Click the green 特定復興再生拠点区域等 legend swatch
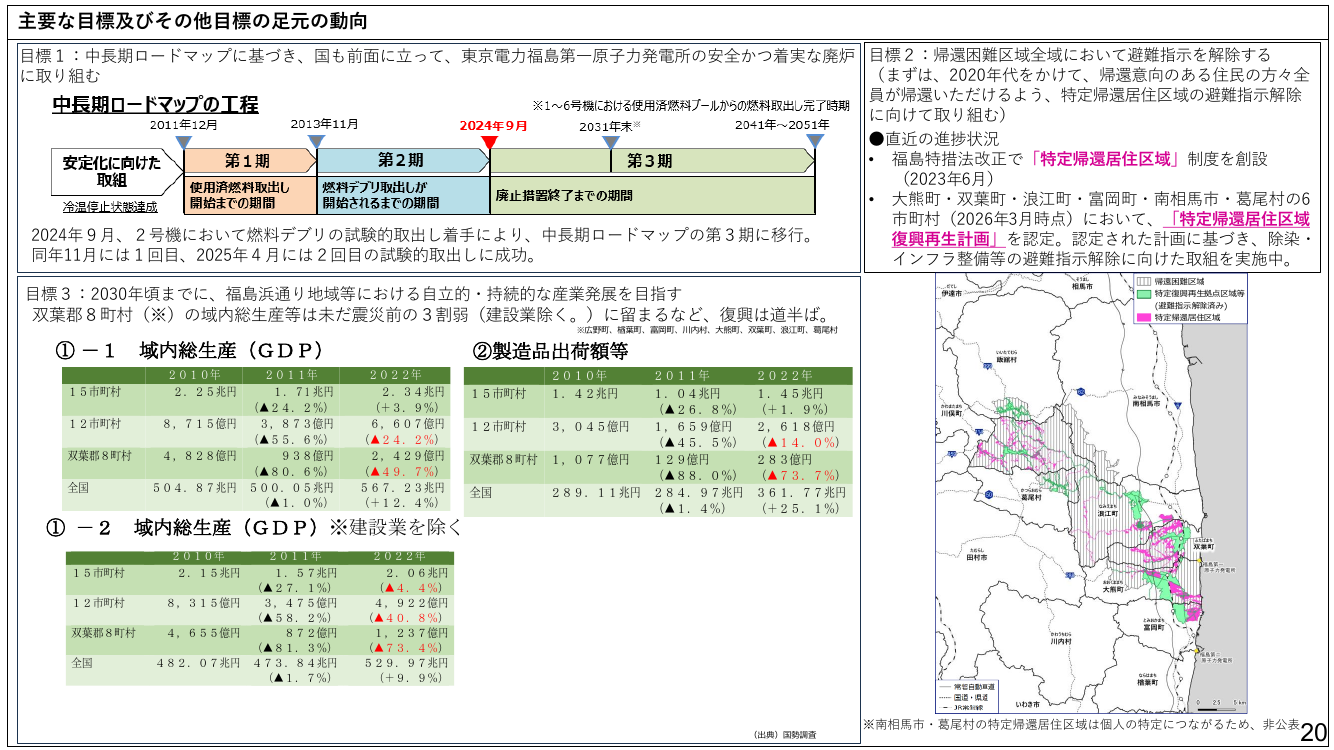The height and width of the screenshot is (750, 1334). 1143,294
